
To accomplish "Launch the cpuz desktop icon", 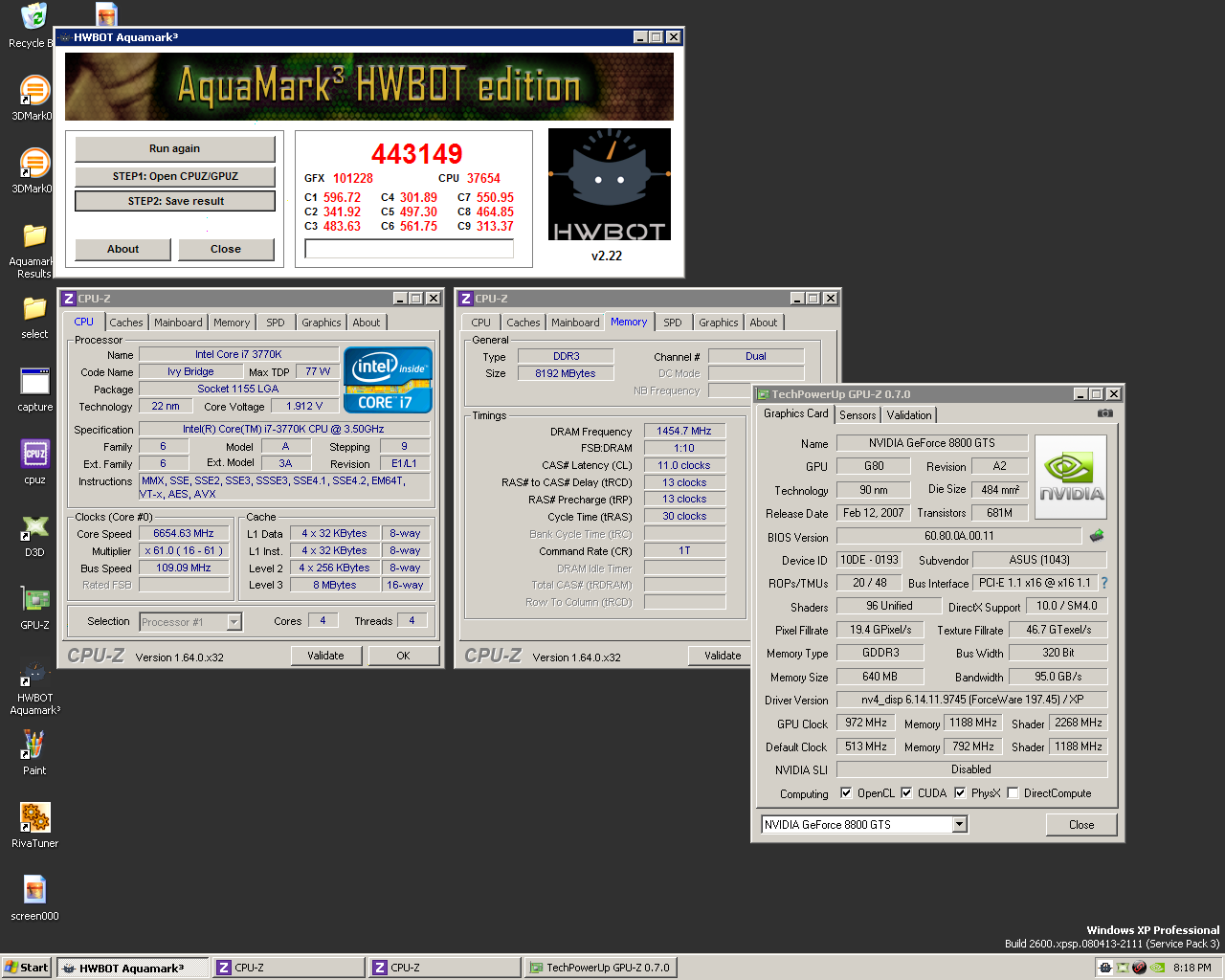I will [34, 454].
